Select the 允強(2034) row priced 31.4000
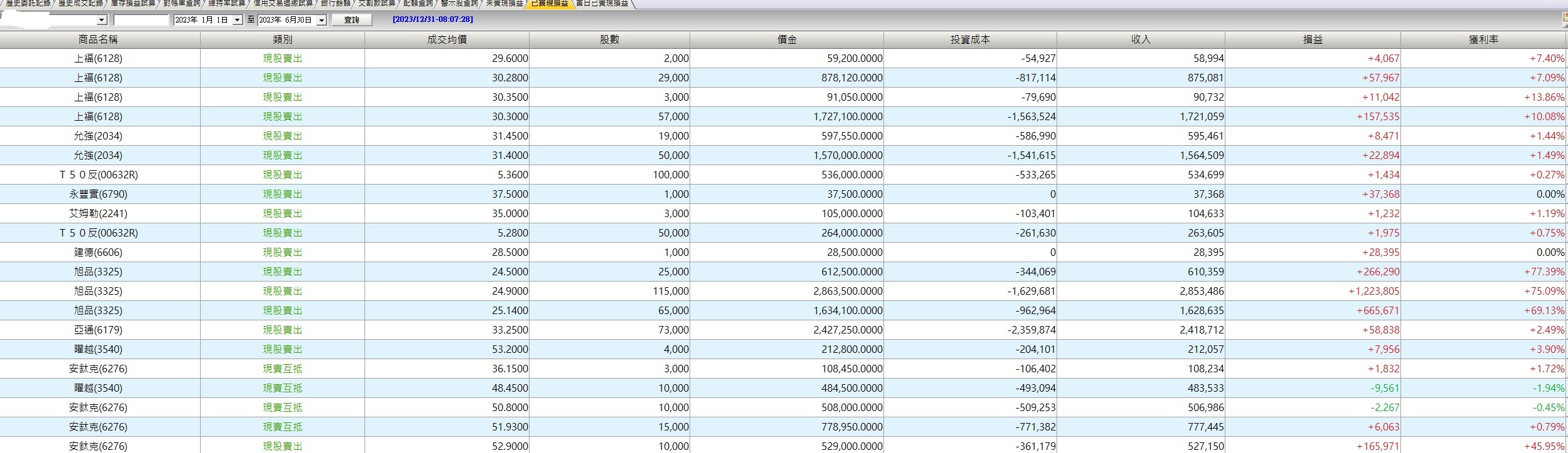The width and height of the screenshot is (1568, 453). click(783, 155)
